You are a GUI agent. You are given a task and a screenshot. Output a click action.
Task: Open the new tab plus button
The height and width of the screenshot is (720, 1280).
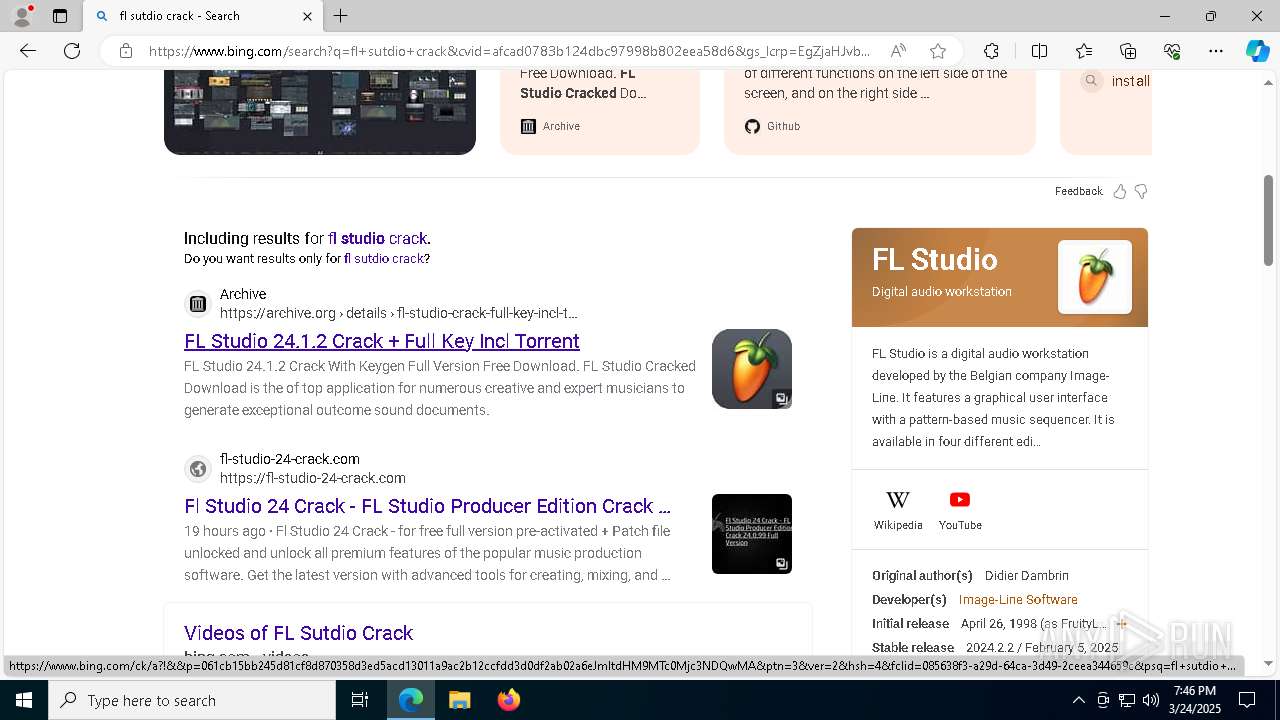(x=341, y=16)
